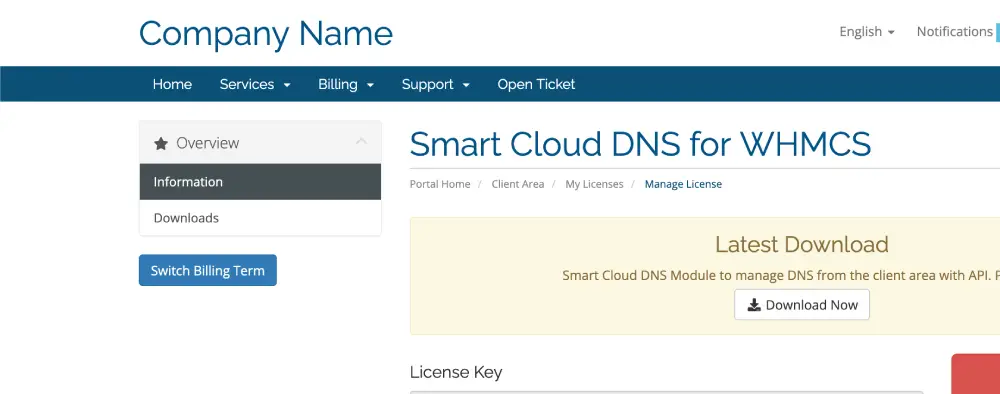Open the Downloads sidebar item

pos(260,218)
